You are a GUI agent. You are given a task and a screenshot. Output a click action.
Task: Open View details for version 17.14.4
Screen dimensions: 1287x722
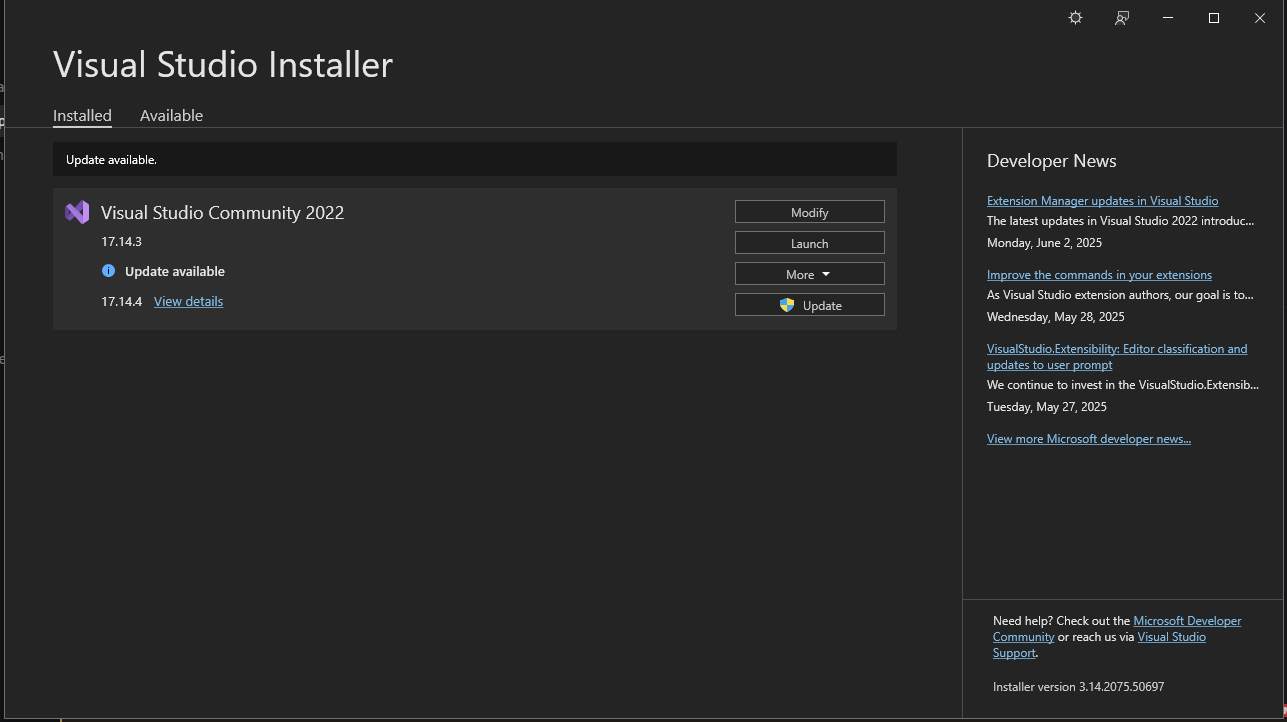[188, 301]
